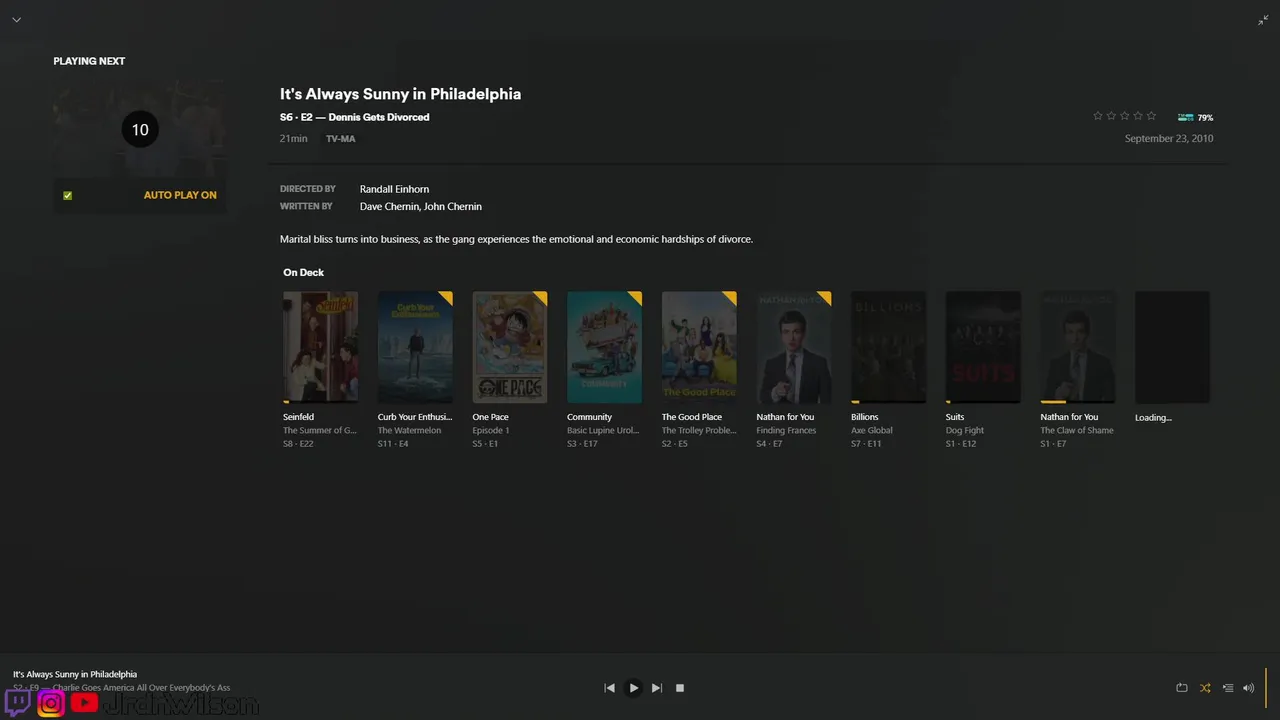Skip to the previous track

(x=609, y=688)
